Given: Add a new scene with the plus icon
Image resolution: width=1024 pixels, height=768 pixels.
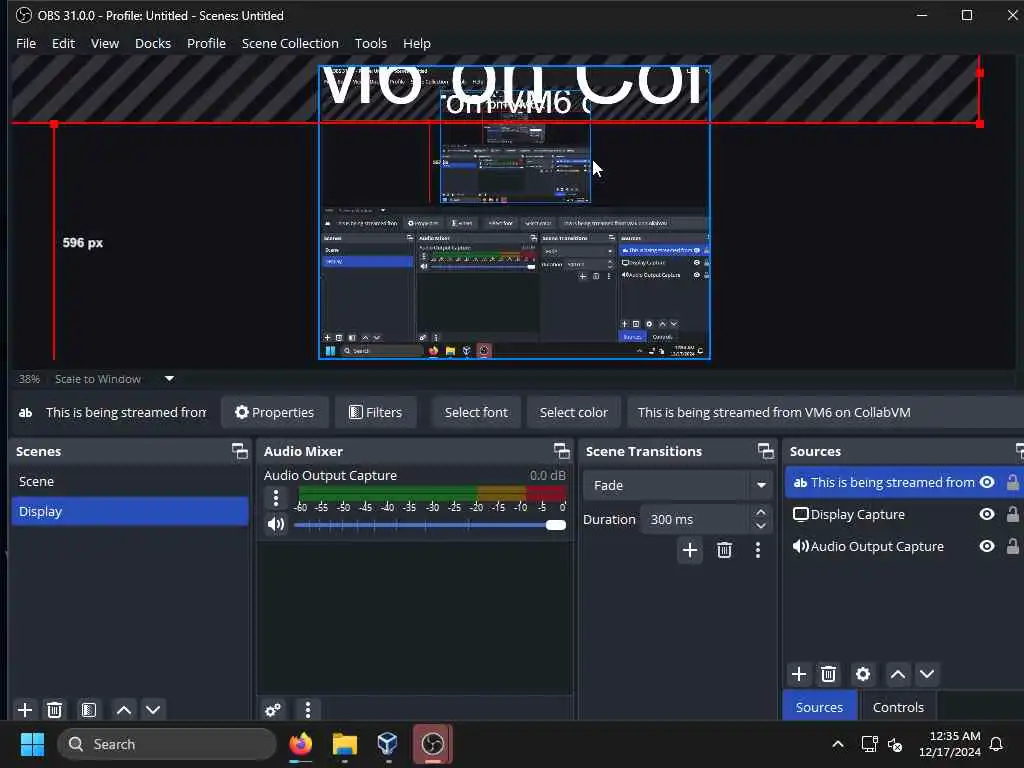Looking at the screenshot, I should 25,709.
